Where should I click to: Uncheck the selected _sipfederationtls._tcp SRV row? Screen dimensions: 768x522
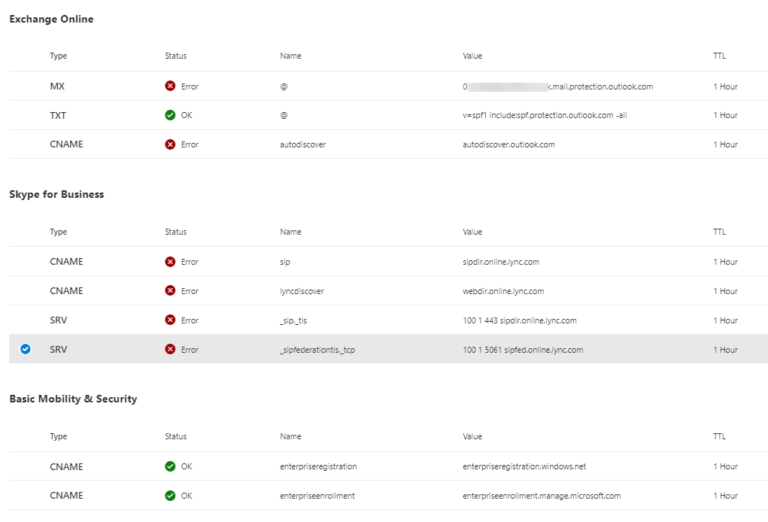tap(25, 349)
